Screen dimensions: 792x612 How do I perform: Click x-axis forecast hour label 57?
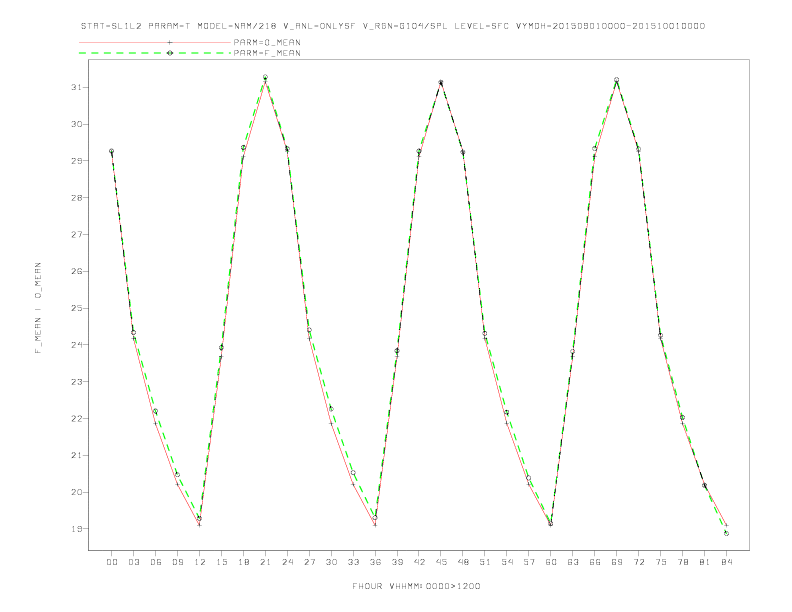click(x=529, y=562)
